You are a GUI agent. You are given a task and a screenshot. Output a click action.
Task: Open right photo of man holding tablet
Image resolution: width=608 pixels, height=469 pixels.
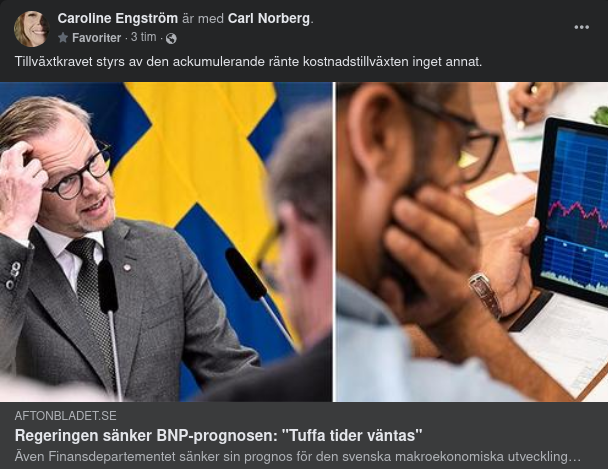pos(472,242)
